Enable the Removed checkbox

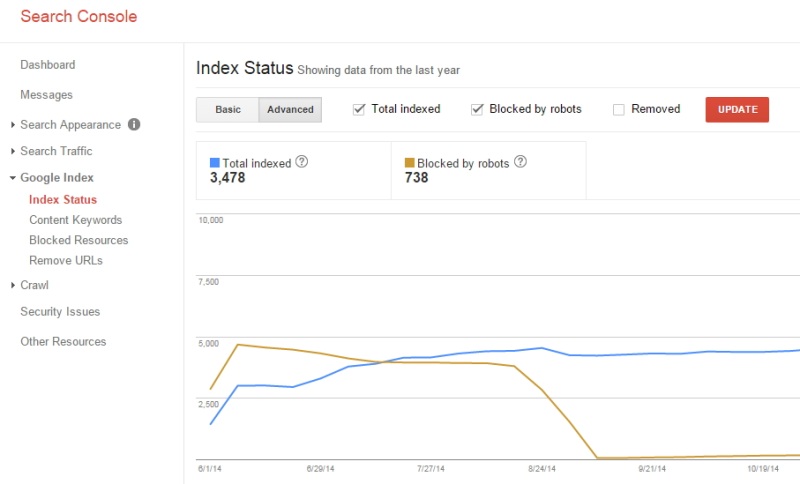pos(619,109)
